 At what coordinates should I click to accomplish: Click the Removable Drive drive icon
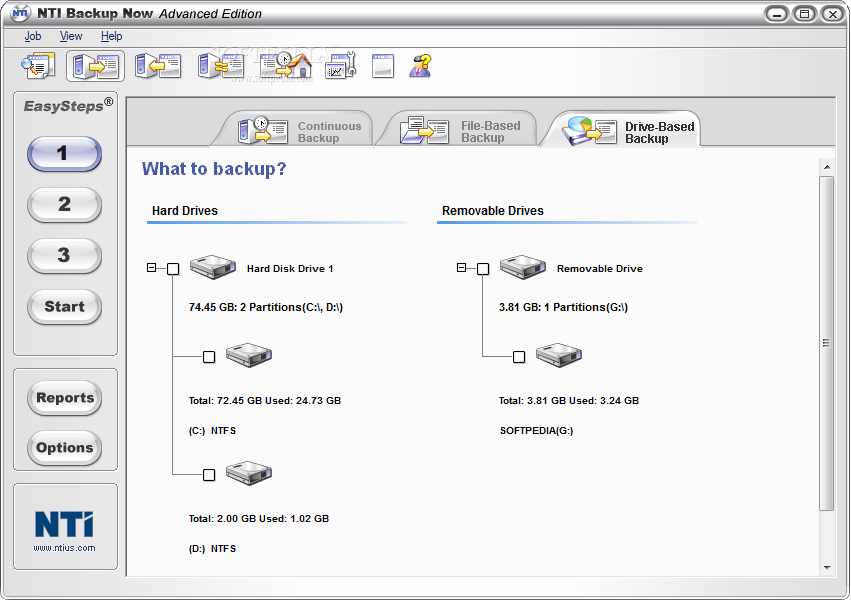[523, 267]
